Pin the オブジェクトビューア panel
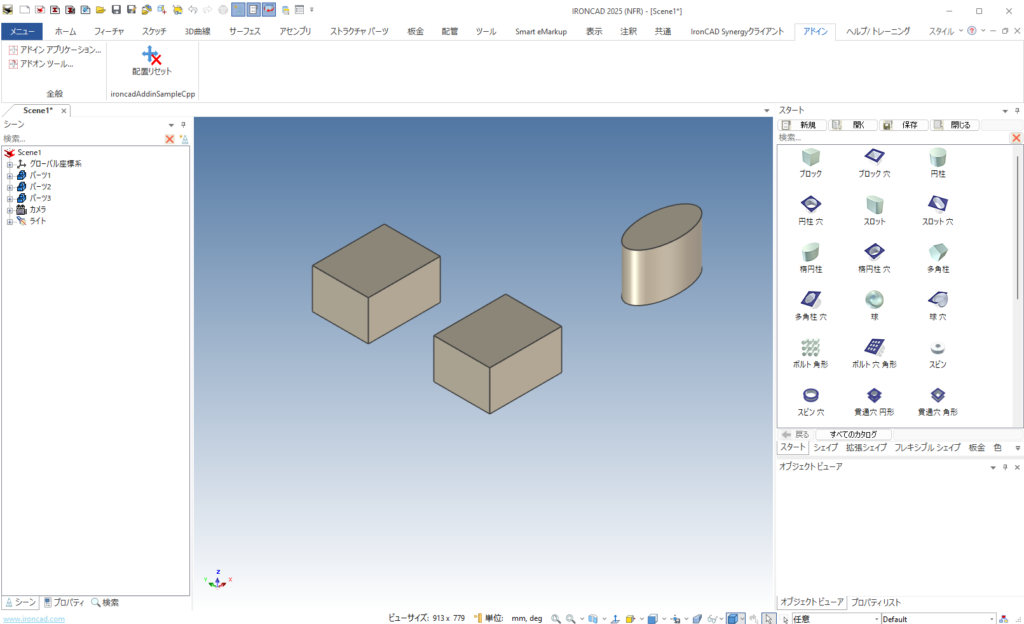Image resolution: width=1024 pixels, height=624 pixels. pyautogui.click(x=1004, y=467)
